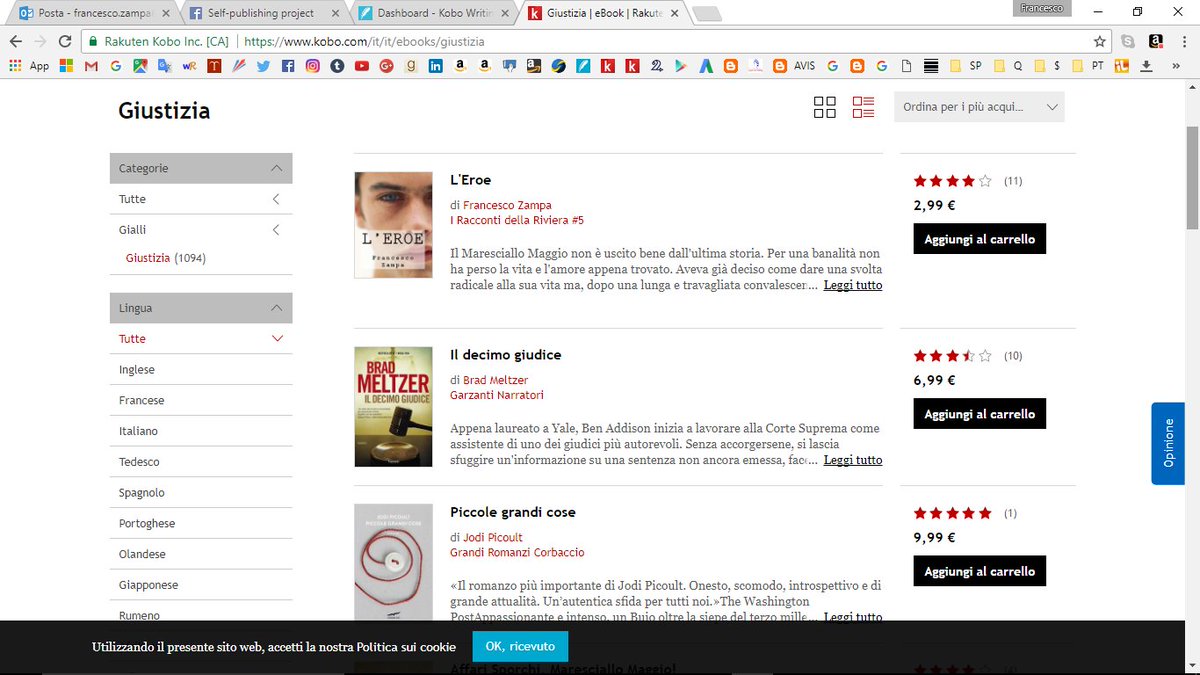Open the SP bookmarks folder
This screenshot has height=675, width=1200.
(x=966, y=66)
